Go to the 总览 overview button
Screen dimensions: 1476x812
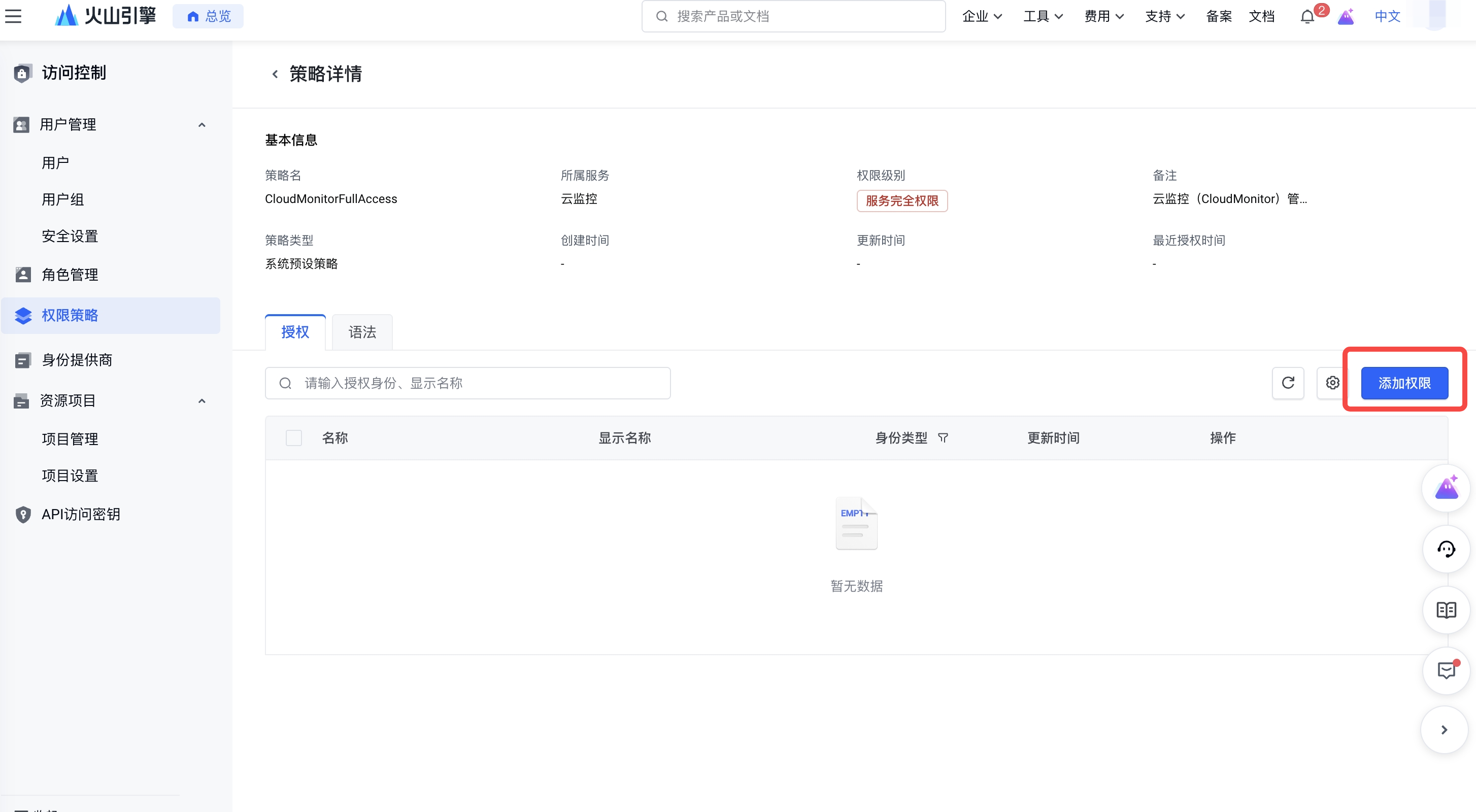(x=208, y=16)
